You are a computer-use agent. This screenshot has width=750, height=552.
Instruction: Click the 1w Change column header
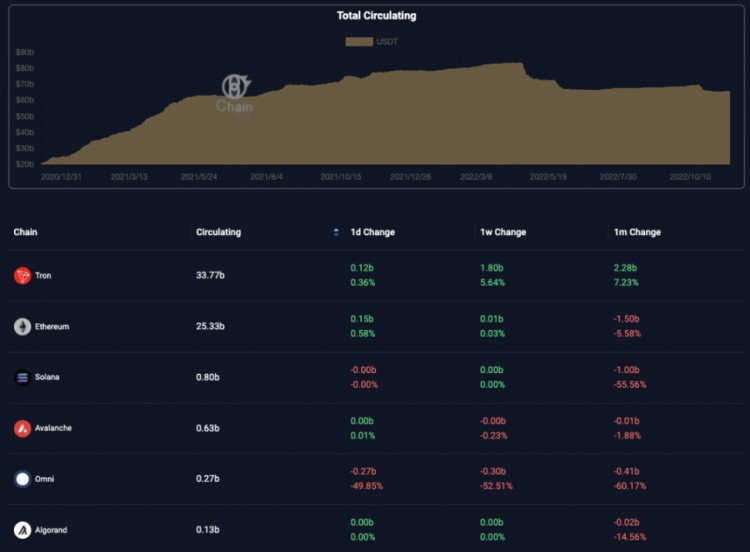pos(503,232)
